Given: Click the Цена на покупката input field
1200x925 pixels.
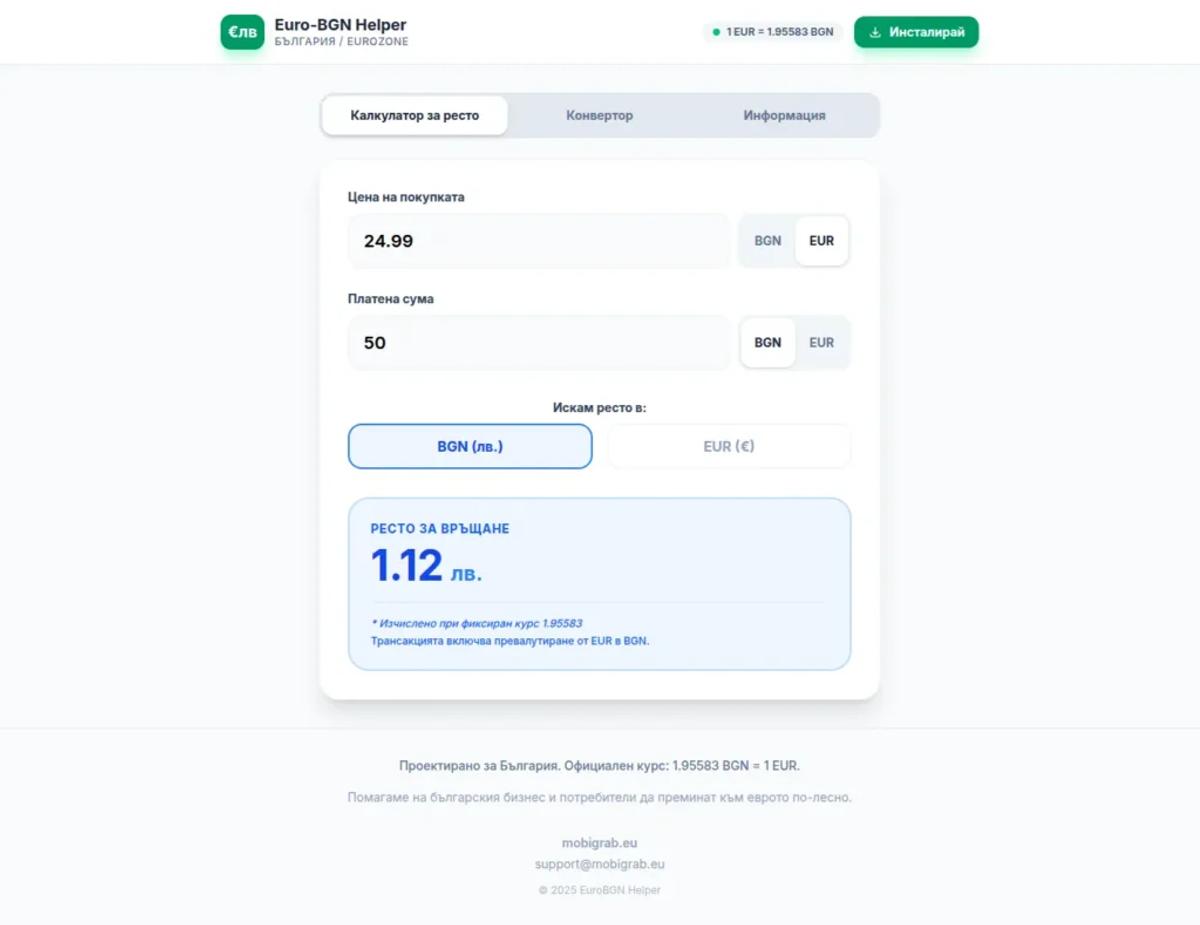Looking at the screenshot, I should coord(539,241).
